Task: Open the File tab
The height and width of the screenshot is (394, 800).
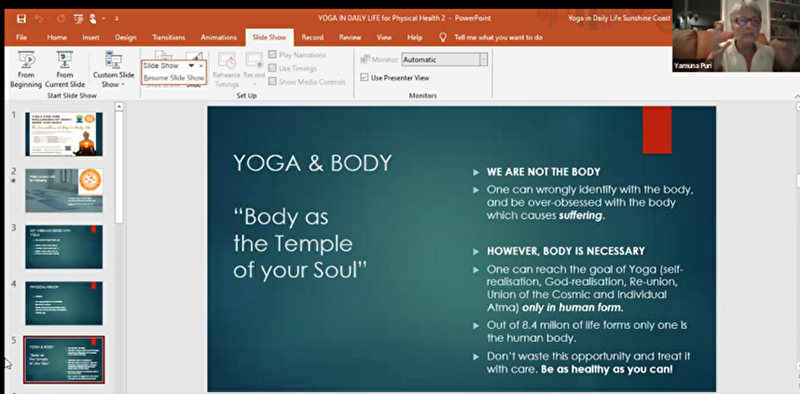Action: (x=21, y=37)
